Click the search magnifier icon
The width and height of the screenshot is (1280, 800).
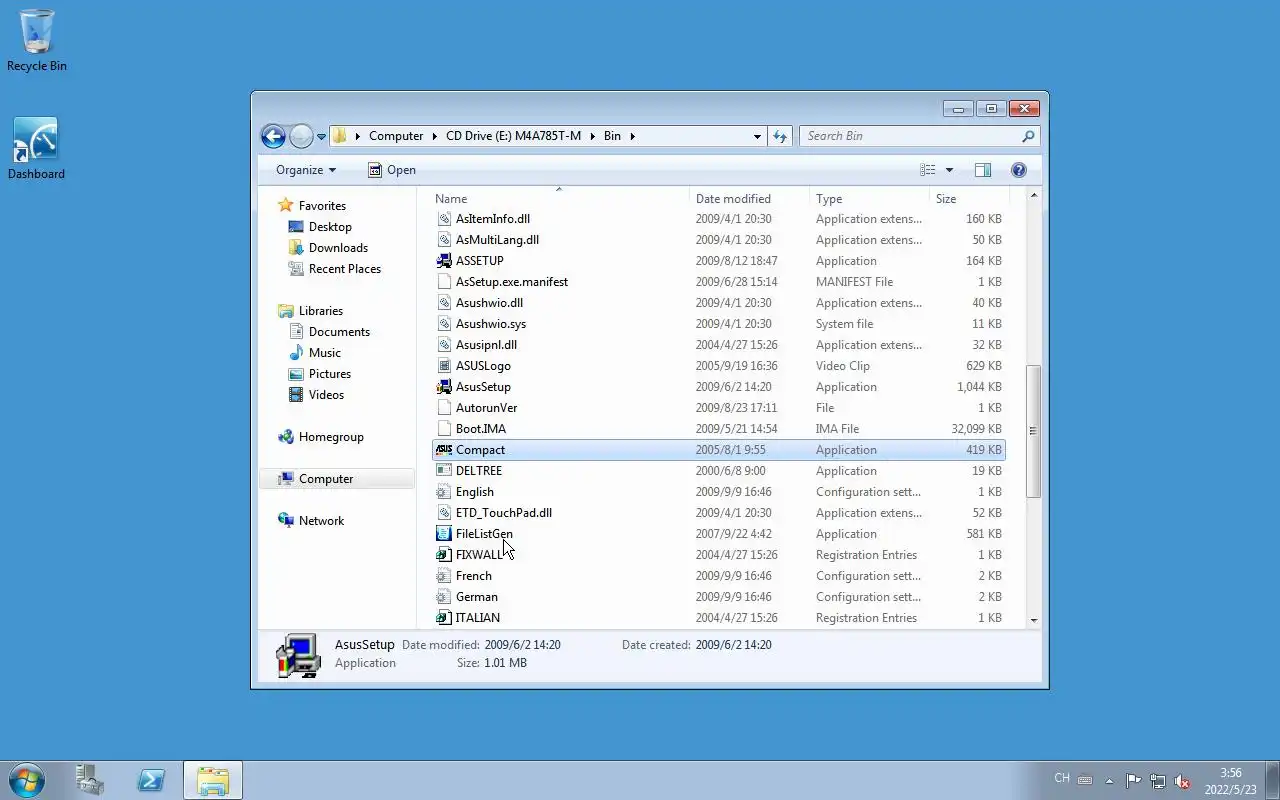point(1028,136)
